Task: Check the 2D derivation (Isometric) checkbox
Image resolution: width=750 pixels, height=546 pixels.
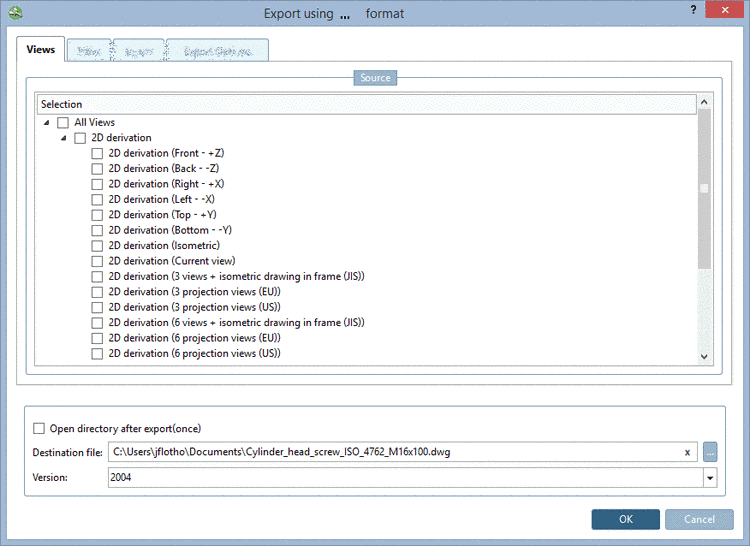Action: tap(97, 246)
